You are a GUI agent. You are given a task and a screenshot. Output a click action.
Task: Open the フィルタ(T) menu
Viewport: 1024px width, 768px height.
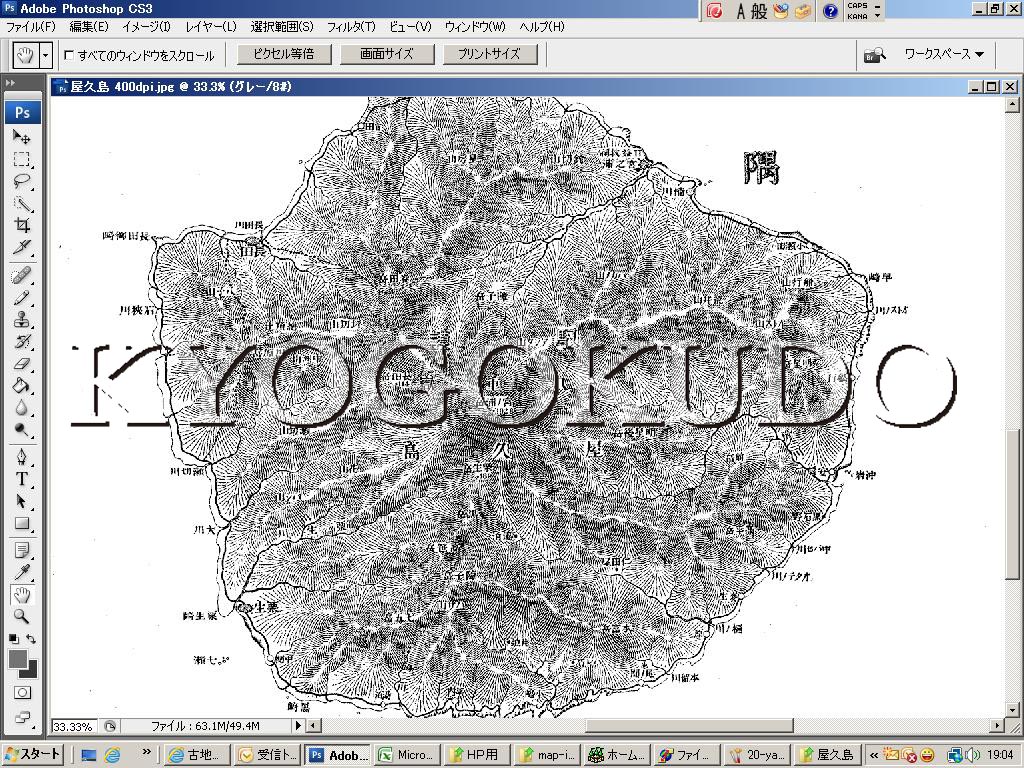[351, 27]
